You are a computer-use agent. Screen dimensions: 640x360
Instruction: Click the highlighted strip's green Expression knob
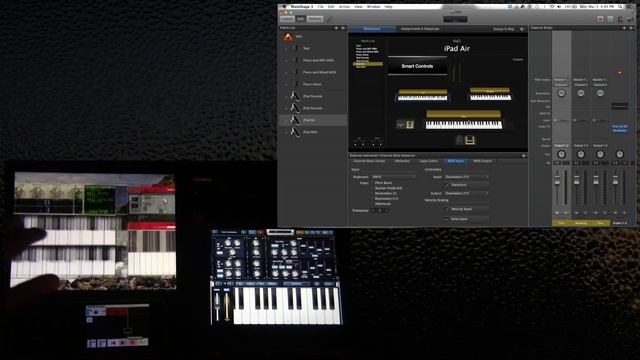click(x=561, y=93)
